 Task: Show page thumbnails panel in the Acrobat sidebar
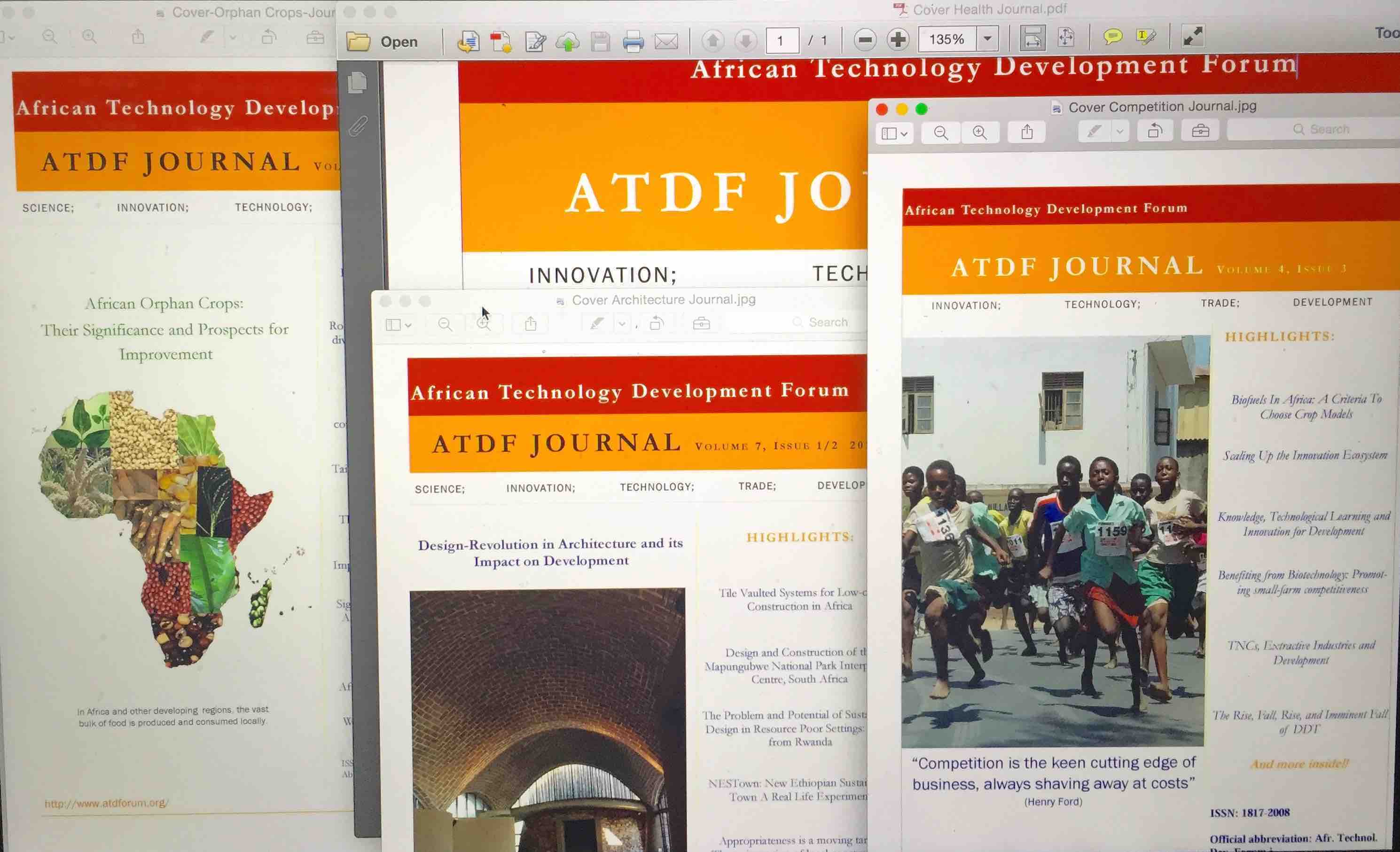[357, 83]
